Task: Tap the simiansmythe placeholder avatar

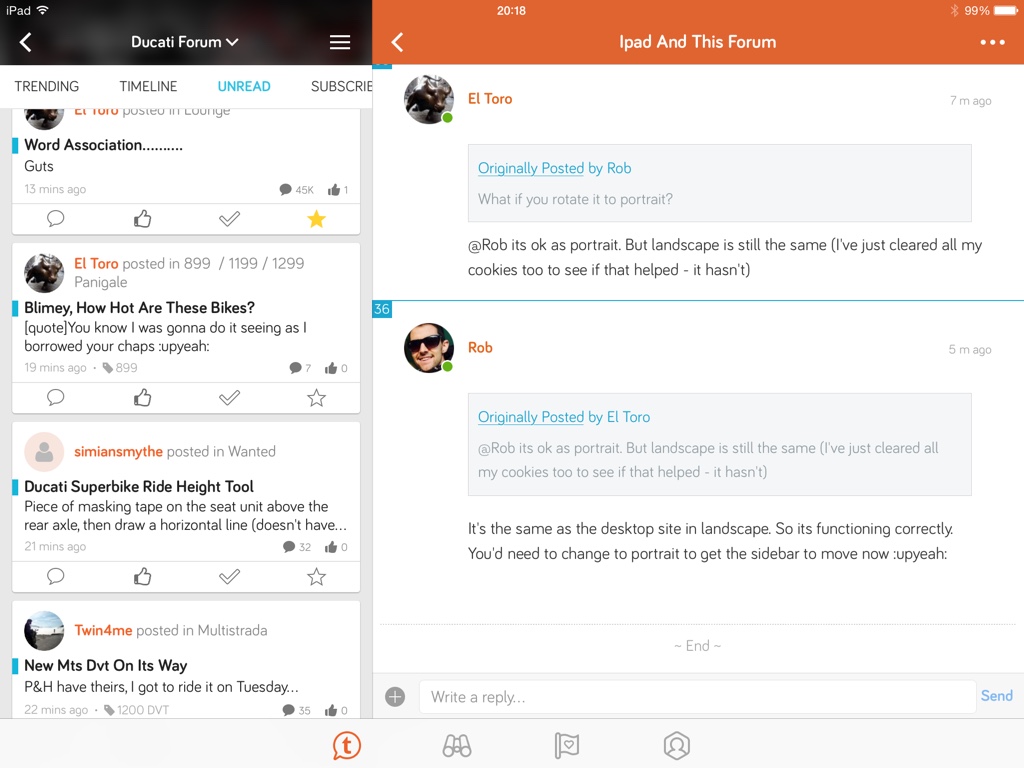Action: 44,451
